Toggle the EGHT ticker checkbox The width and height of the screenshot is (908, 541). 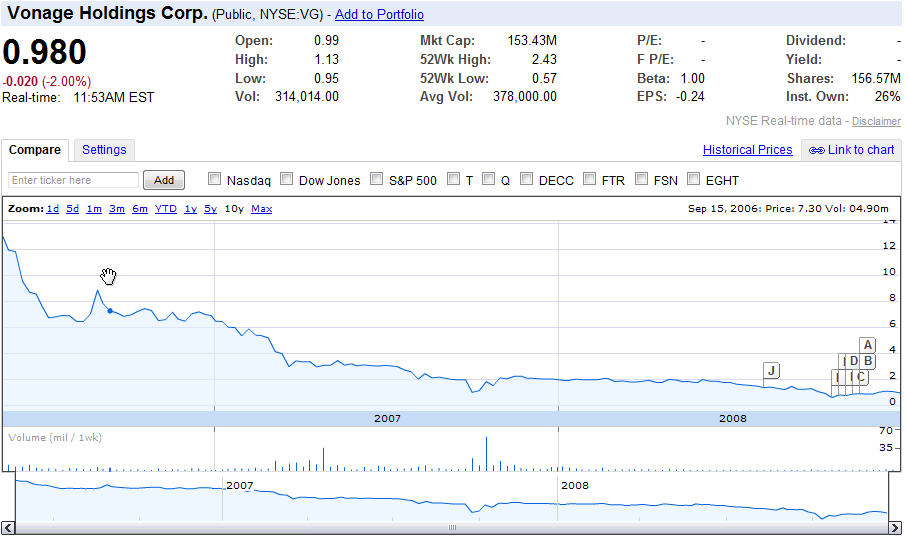[693, 180]
